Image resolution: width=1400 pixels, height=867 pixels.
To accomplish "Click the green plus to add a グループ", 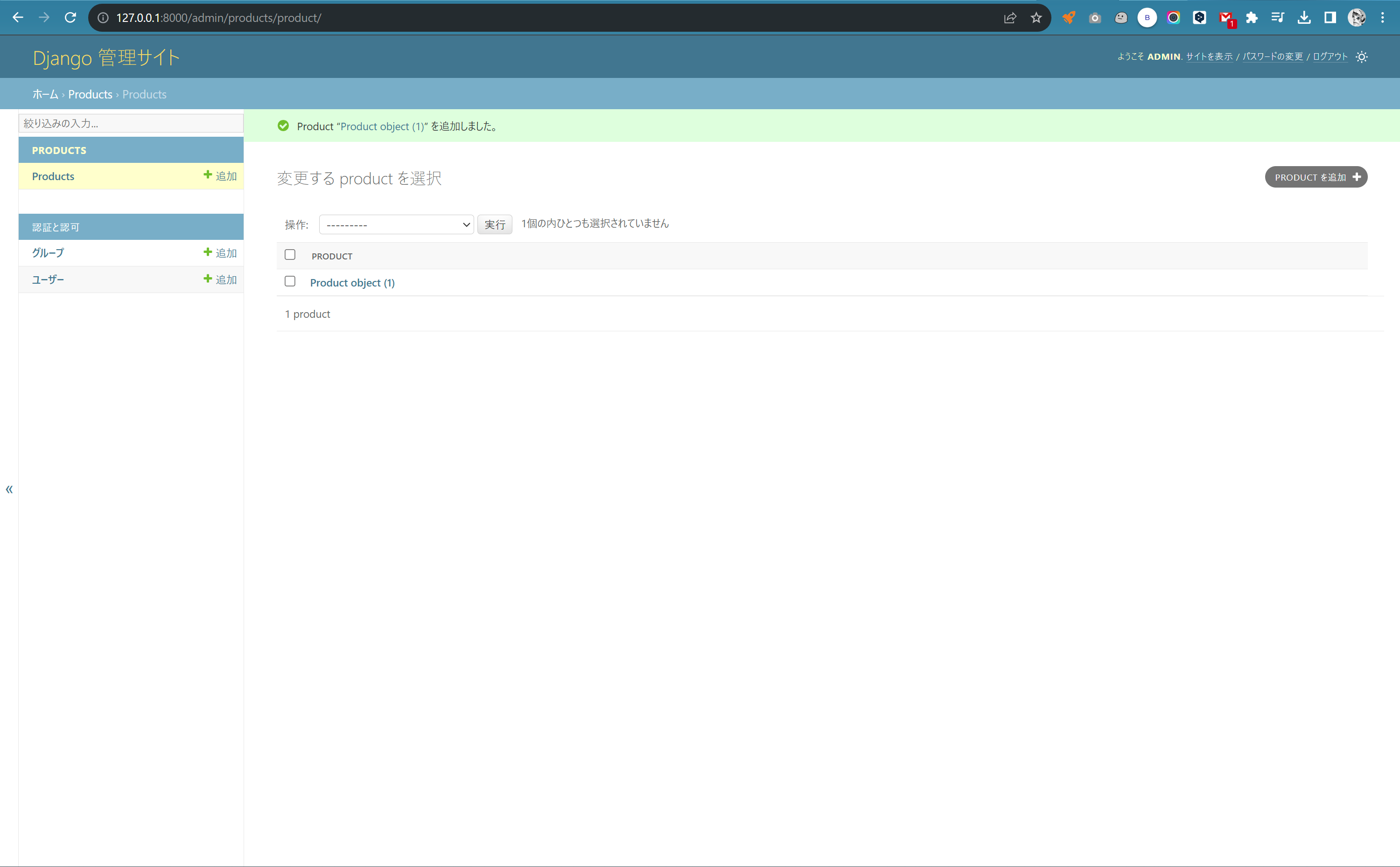I will (207, 252).
